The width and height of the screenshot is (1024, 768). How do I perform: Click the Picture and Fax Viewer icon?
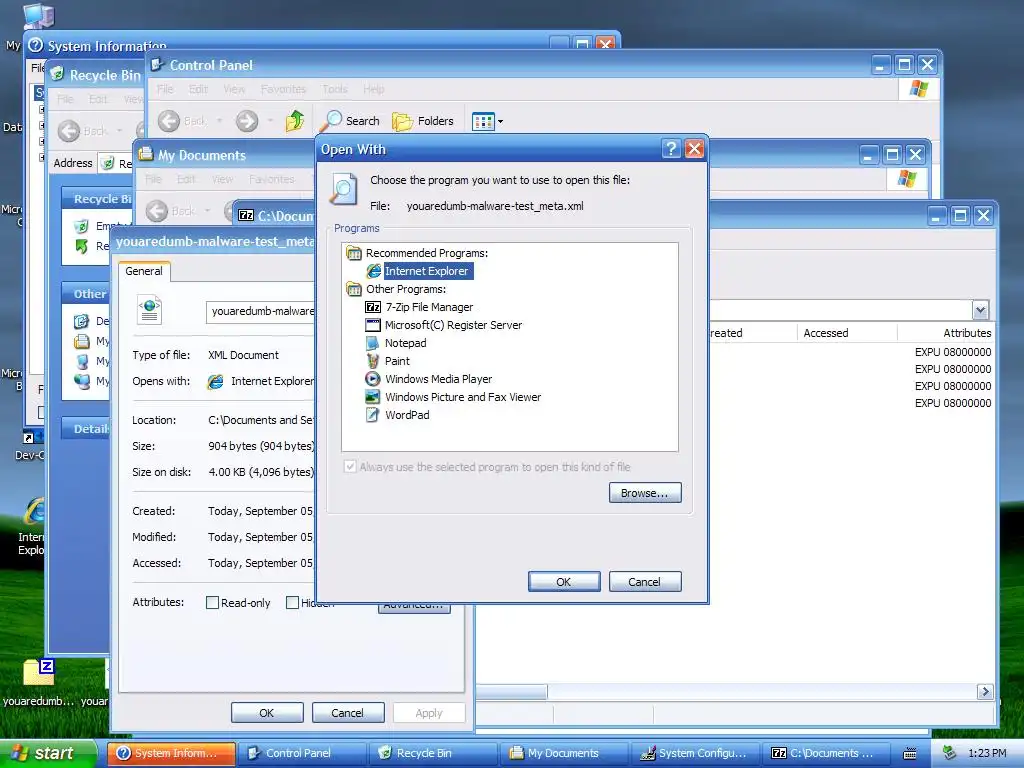coord(373,397)
